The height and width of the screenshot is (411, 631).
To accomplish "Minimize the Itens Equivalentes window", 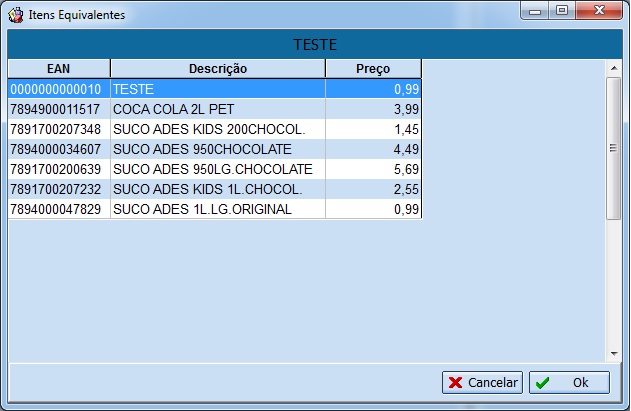I will (x=535, y=10).
